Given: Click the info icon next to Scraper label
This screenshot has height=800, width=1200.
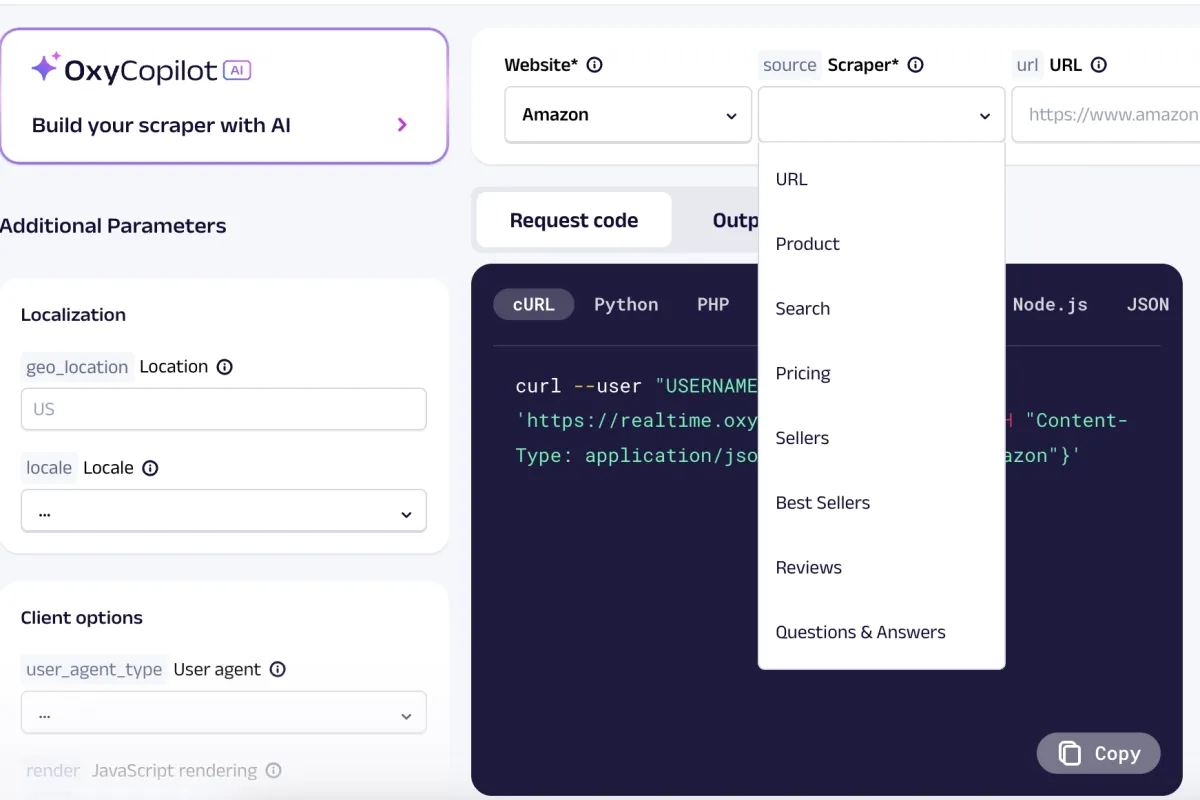Looking at the screenshot, I should coord(915,65).
